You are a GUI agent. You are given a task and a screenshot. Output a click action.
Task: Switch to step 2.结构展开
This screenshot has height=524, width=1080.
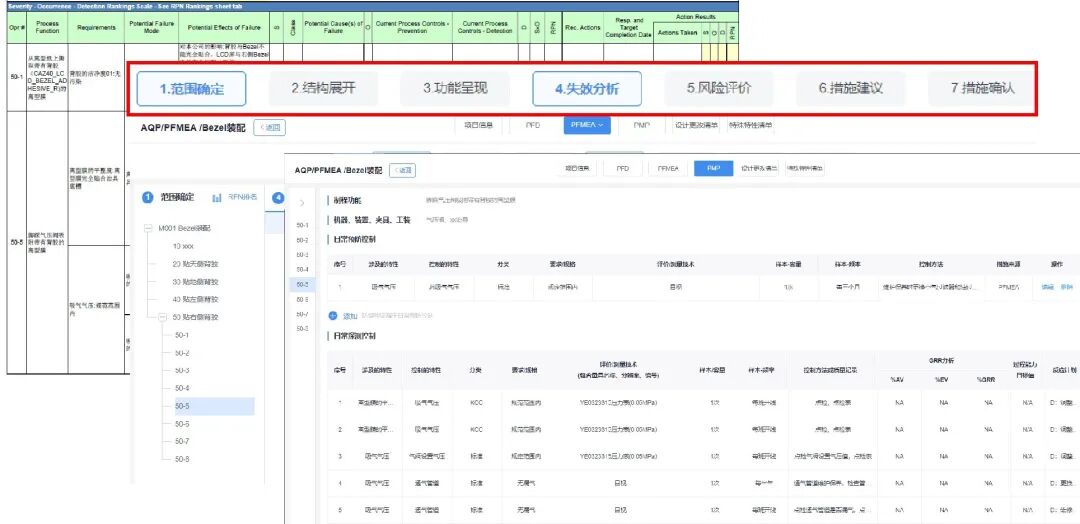[323, 89]
